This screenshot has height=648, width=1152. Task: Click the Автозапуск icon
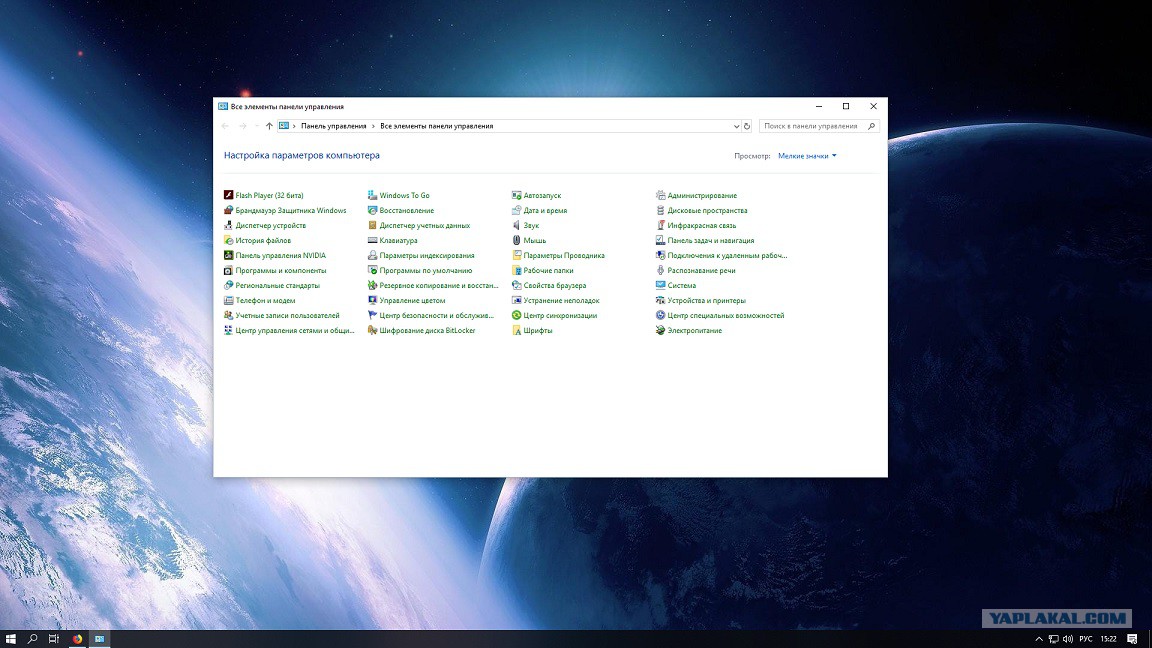pos(516,195)
